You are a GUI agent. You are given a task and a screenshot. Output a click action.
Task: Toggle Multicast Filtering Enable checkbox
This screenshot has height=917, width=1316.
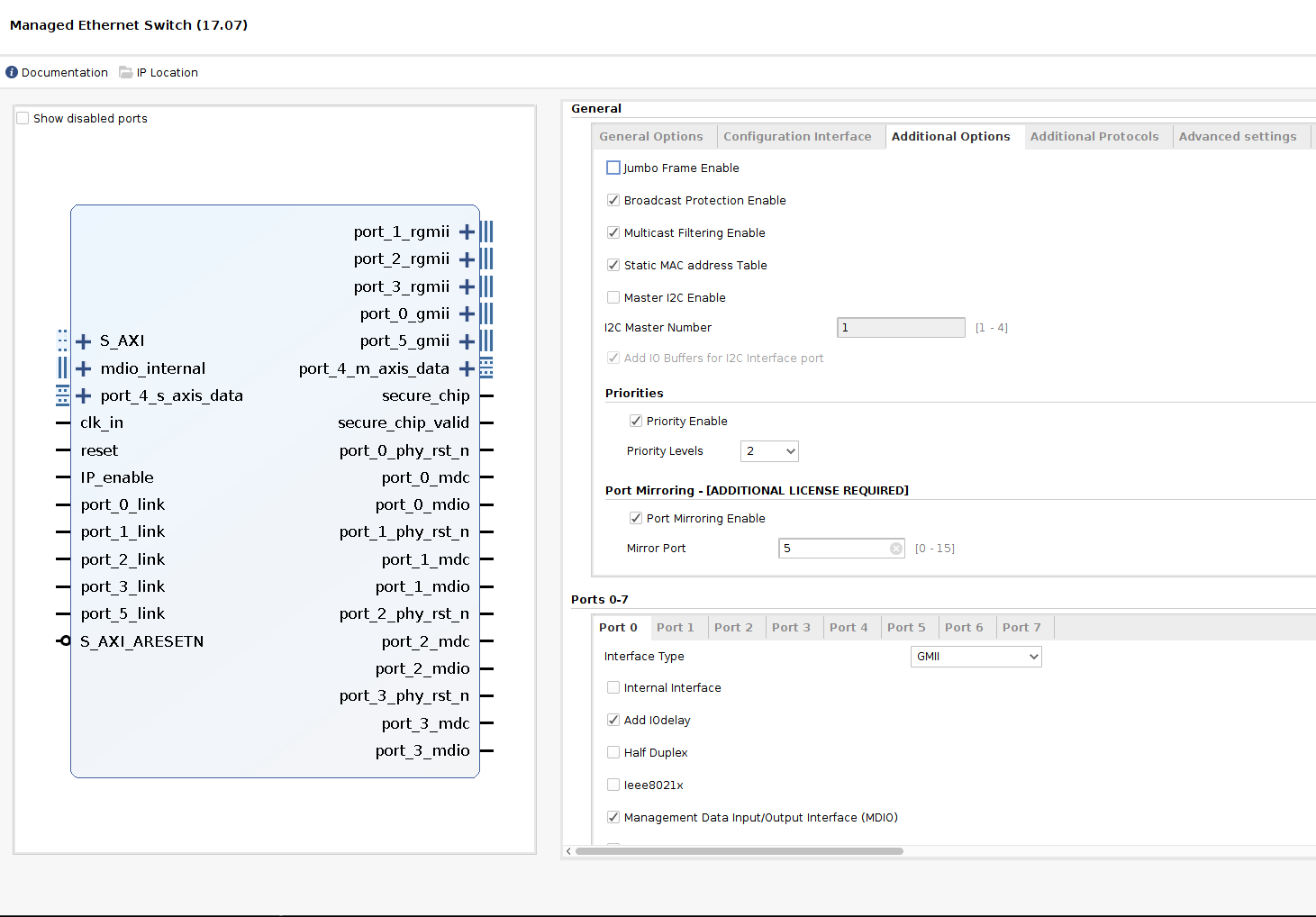613,232
